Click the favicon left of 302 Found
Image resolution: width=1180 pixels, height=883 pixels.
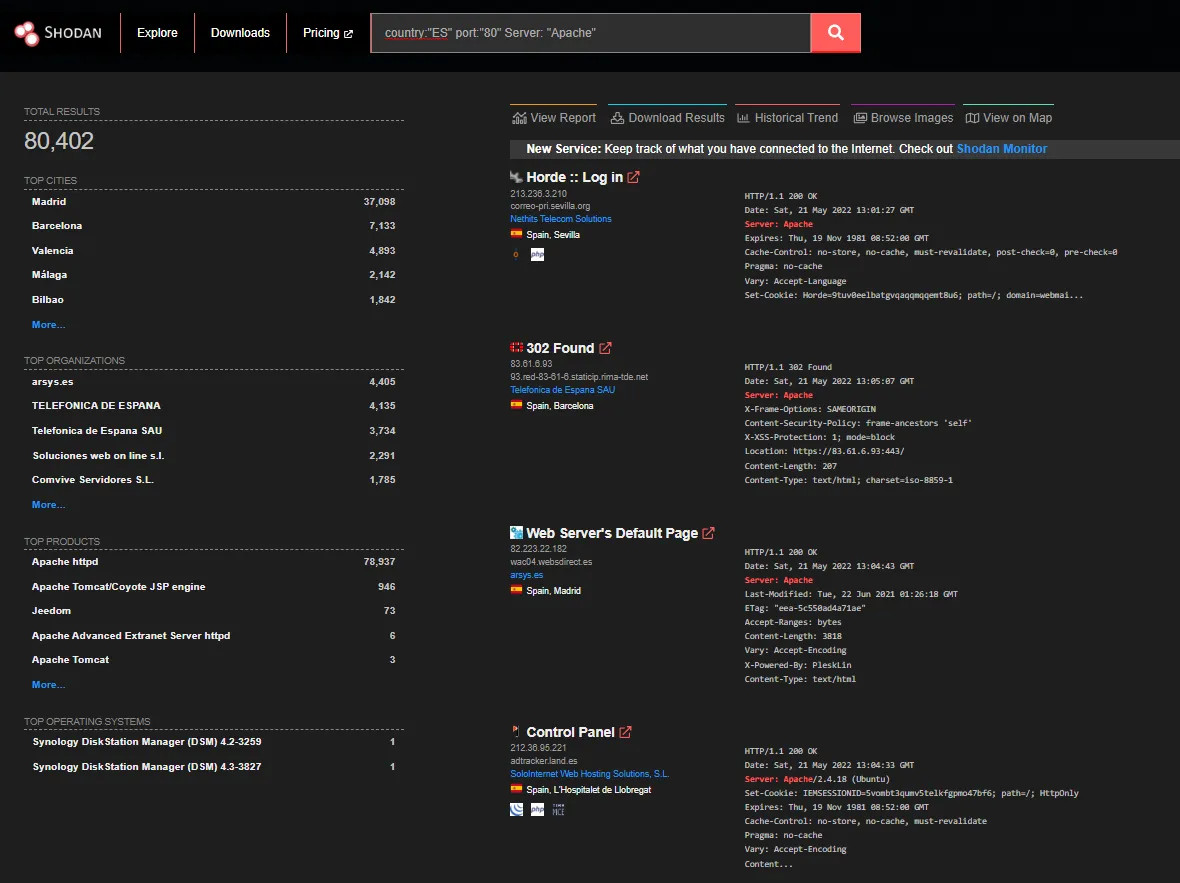point(516,348)
